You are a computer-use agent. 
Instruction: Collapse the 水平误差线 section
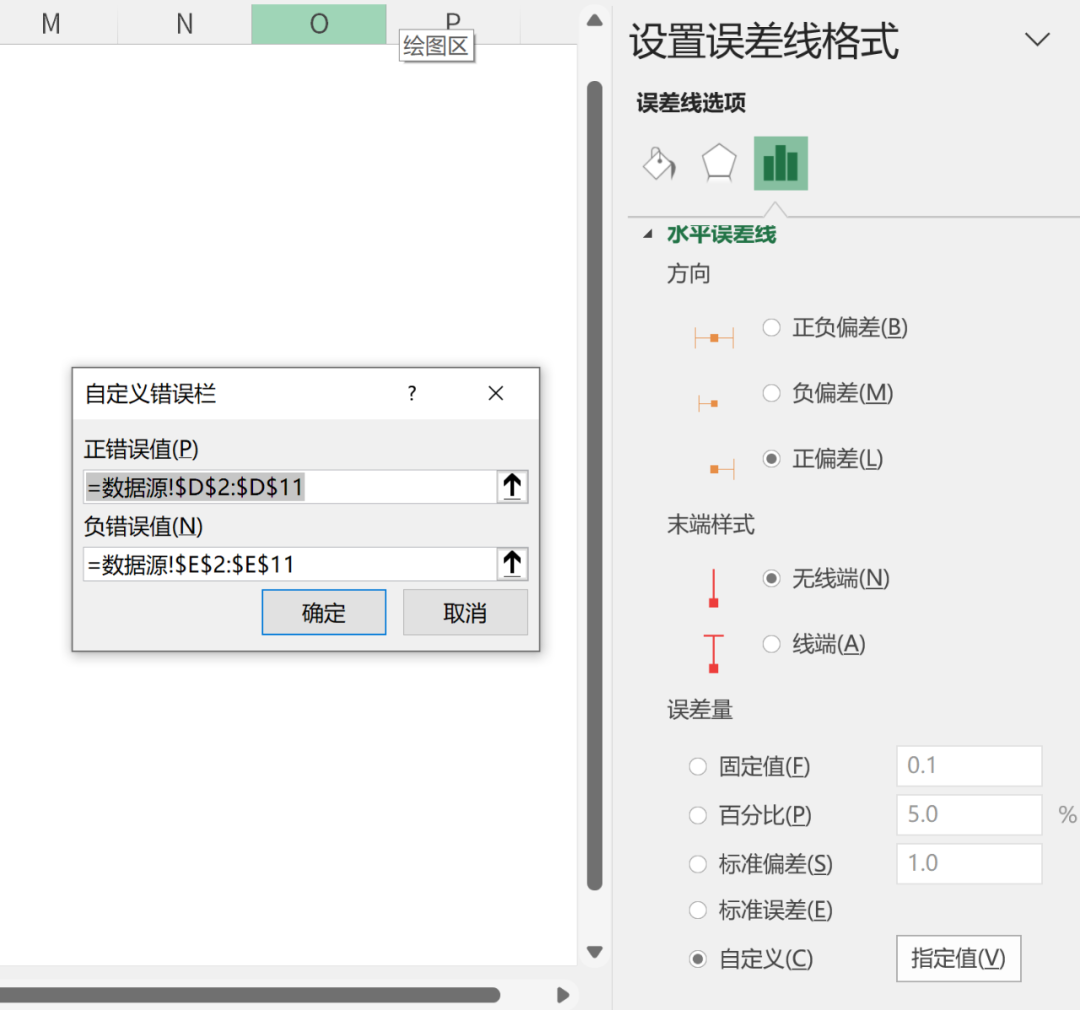(649, 235)
